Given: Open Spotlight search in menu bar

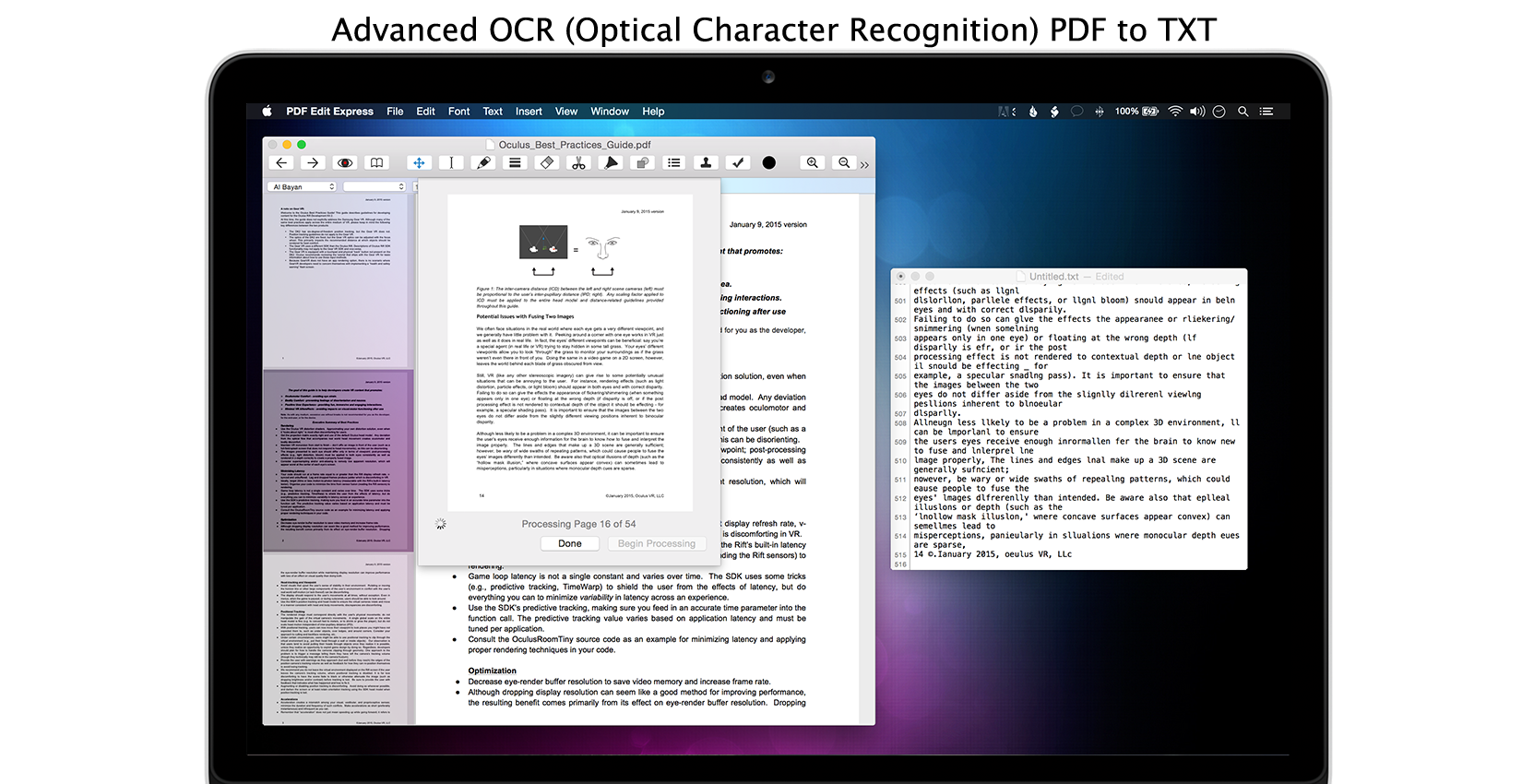Looking at the screenshot, I should point(1243,112).
